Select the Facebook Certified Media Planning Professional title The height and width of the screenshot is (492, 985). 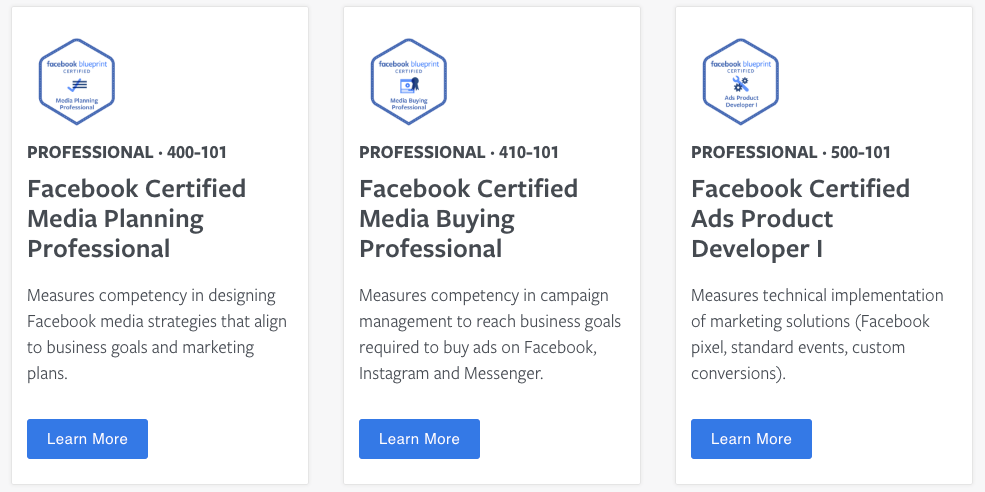coord(136,219)
